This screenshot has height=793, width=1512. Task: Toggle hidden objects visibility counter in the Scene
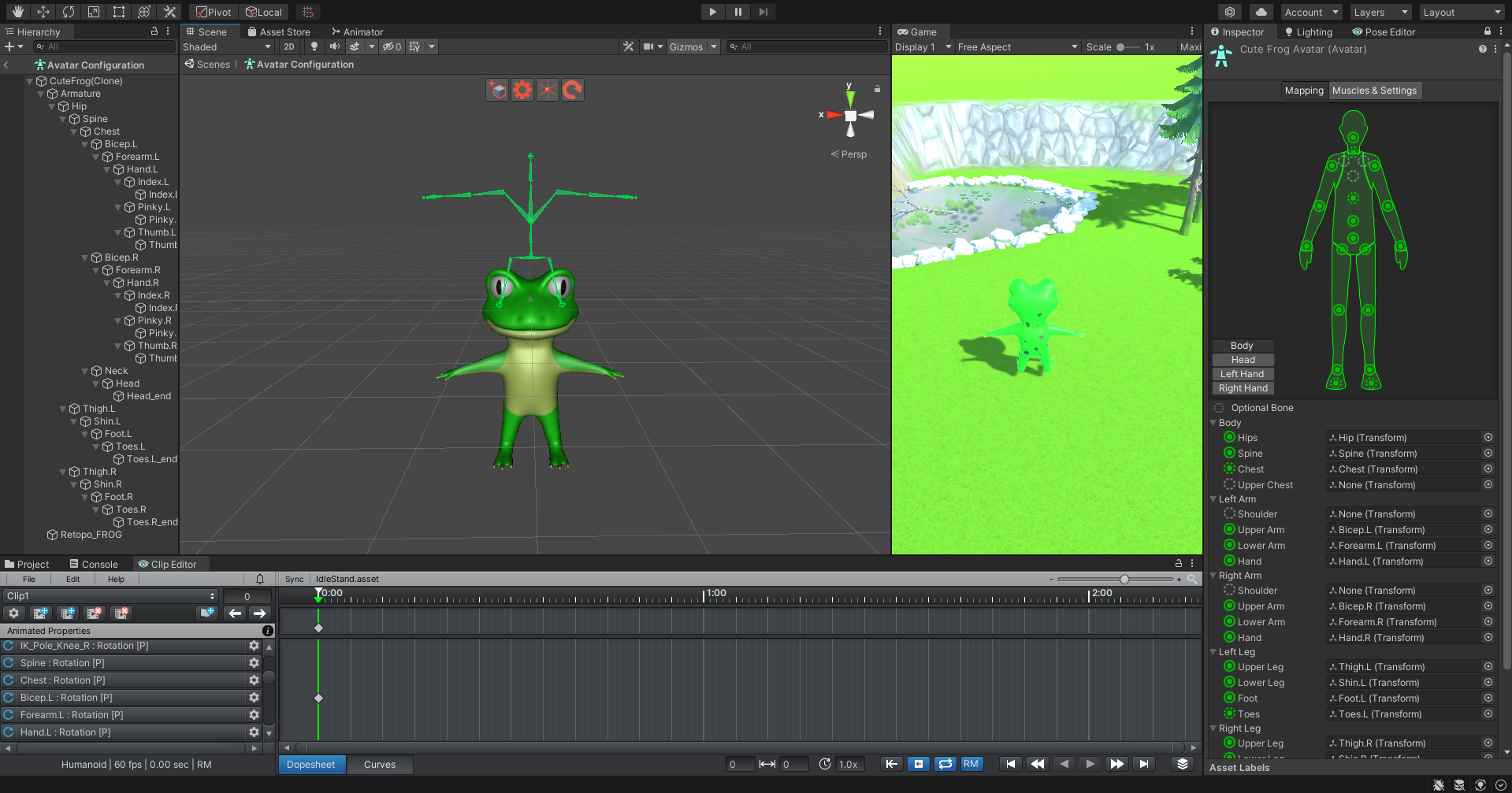click(x=392, y=46)
